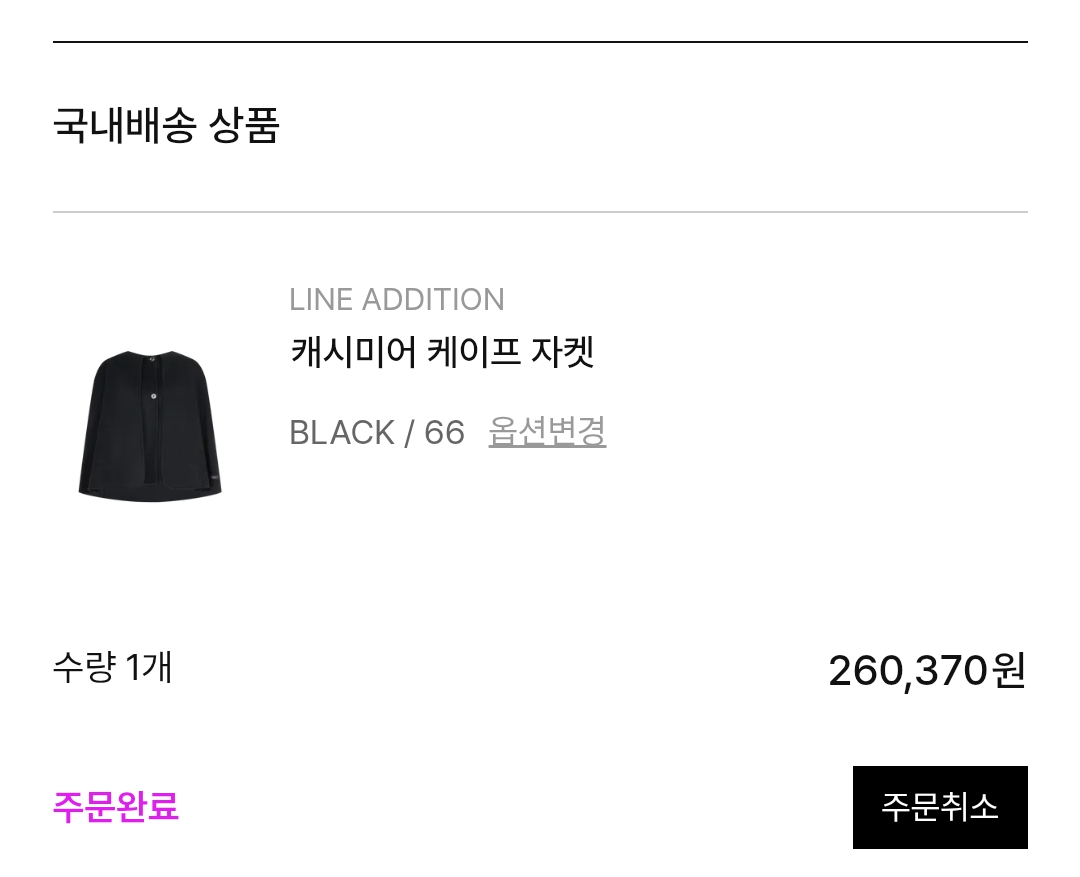1080x877 pixels.
Task: Click the 주문완료 order status label
Action: 116,806
